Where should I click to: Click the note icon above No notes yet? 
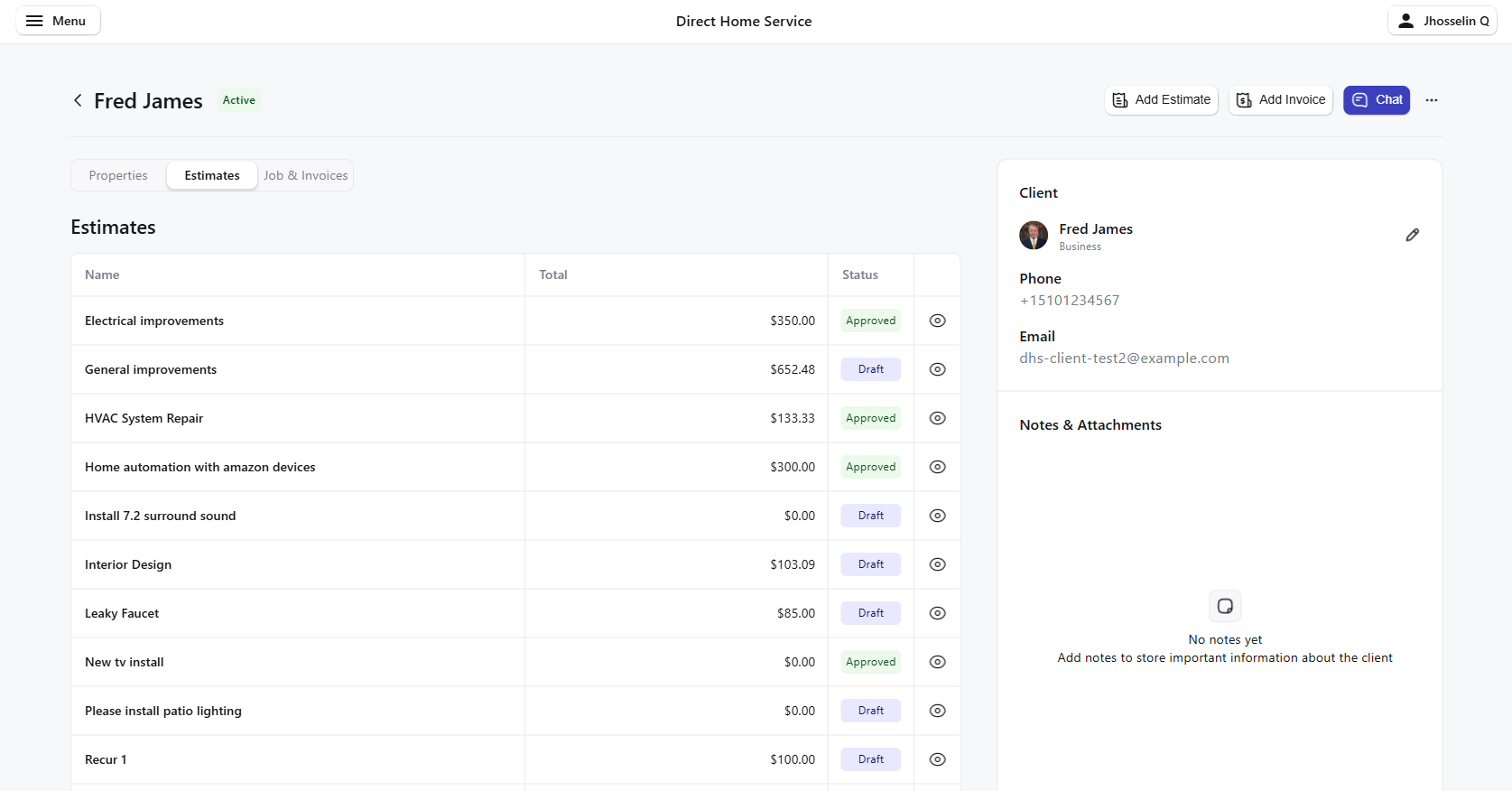click(1224, 606)
